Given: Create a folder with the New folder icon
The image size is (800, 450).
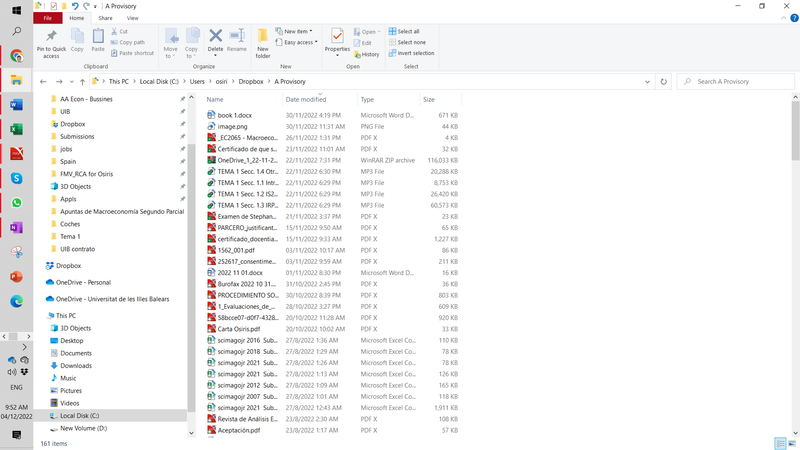Looking at the screenshot, I should 263,40.
